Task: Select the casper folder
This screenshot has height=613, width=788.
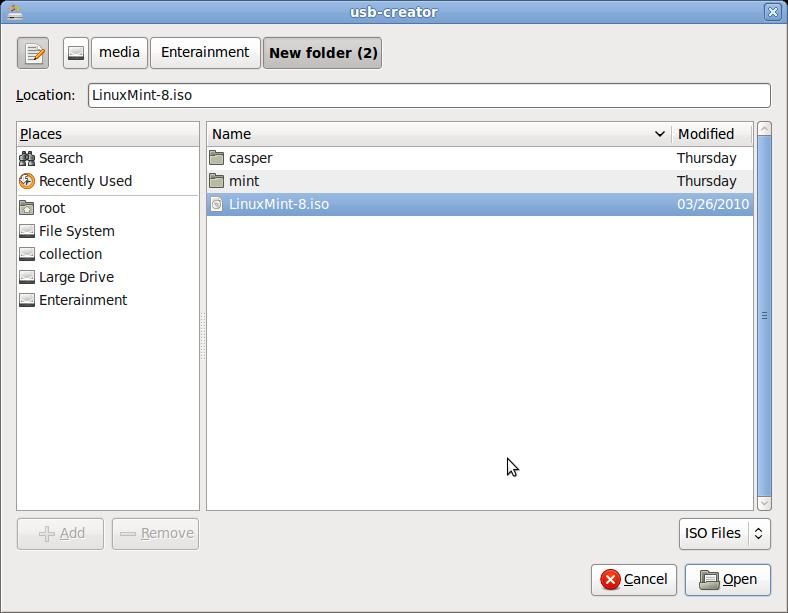Action: 480,158
